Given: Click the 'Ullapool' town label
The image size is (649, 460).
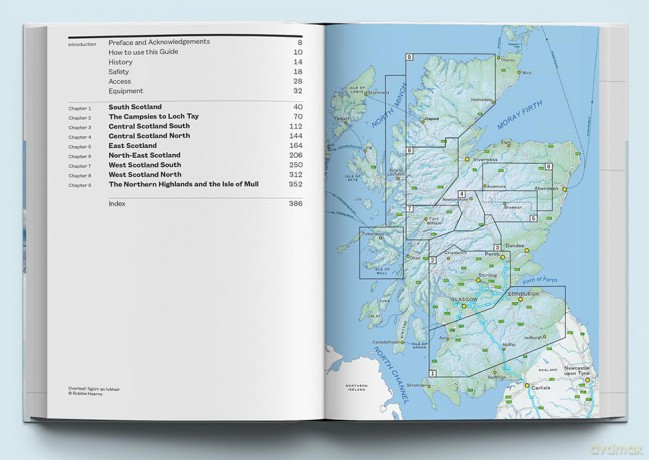Looking at the screenshot, I should click(429, 118).
